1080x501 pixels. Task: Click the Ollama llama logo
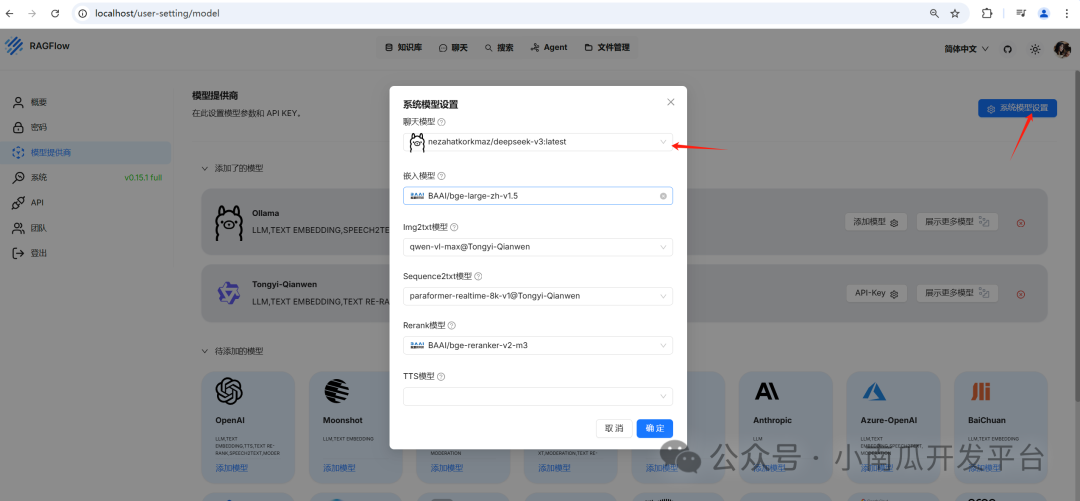tap(229, 222)
